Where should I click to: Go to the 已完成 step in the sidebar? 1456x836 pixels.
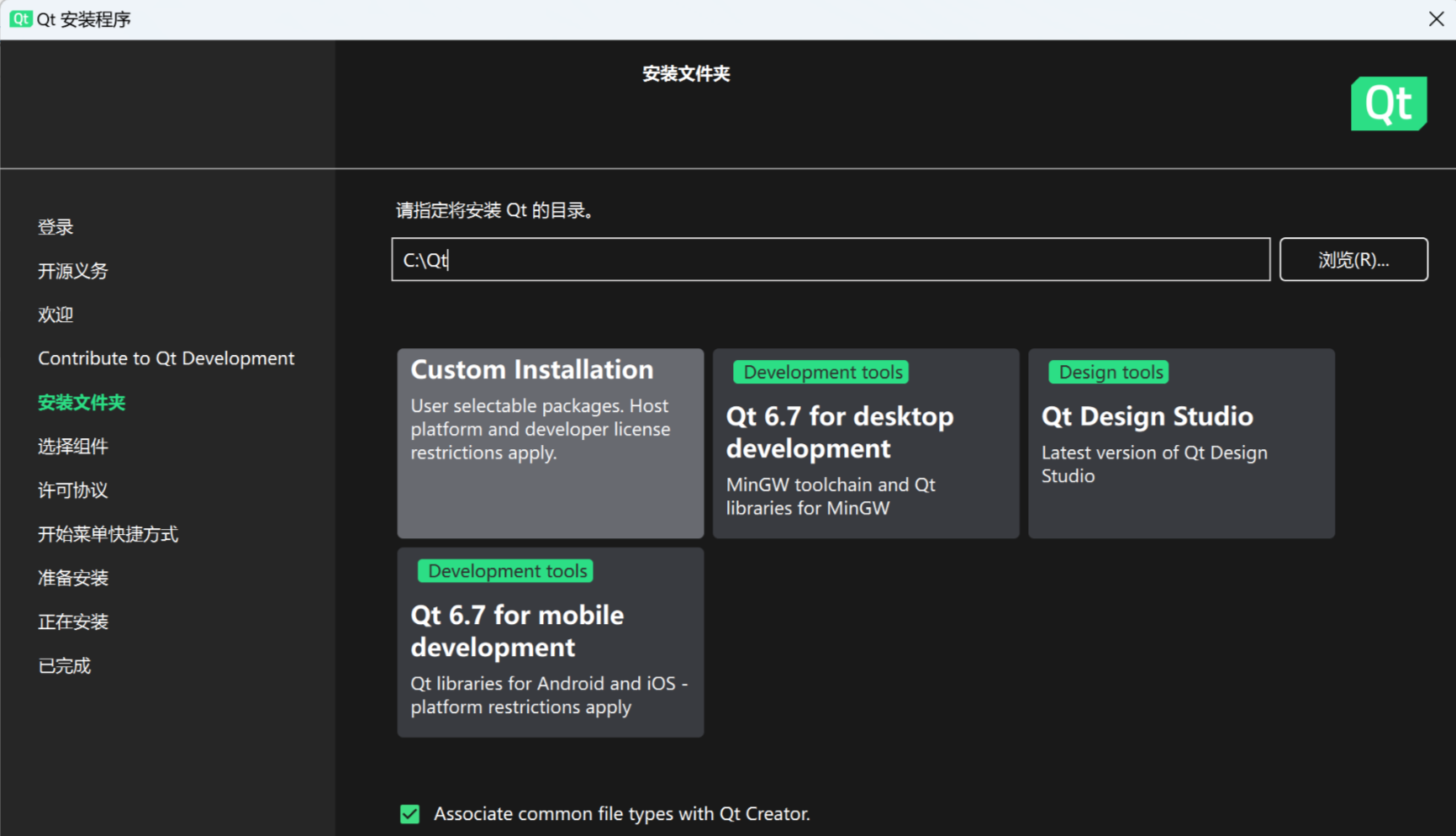pos(65,665)
